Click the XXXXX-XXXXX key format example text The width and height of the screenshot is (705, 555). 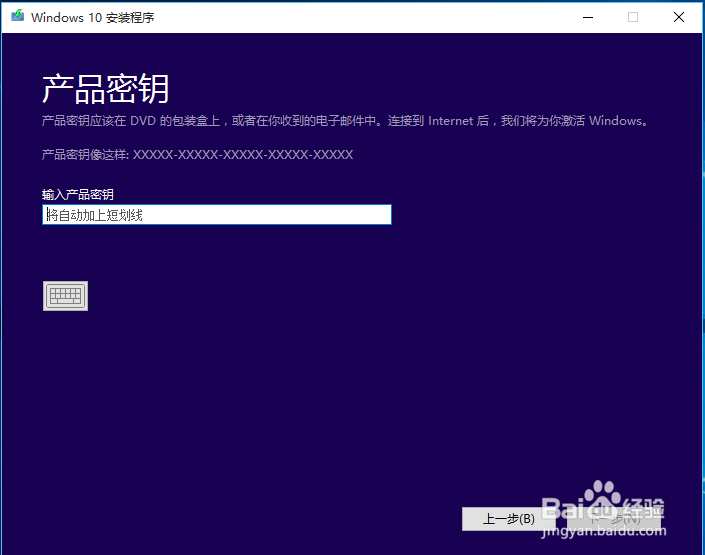point(243,155)
